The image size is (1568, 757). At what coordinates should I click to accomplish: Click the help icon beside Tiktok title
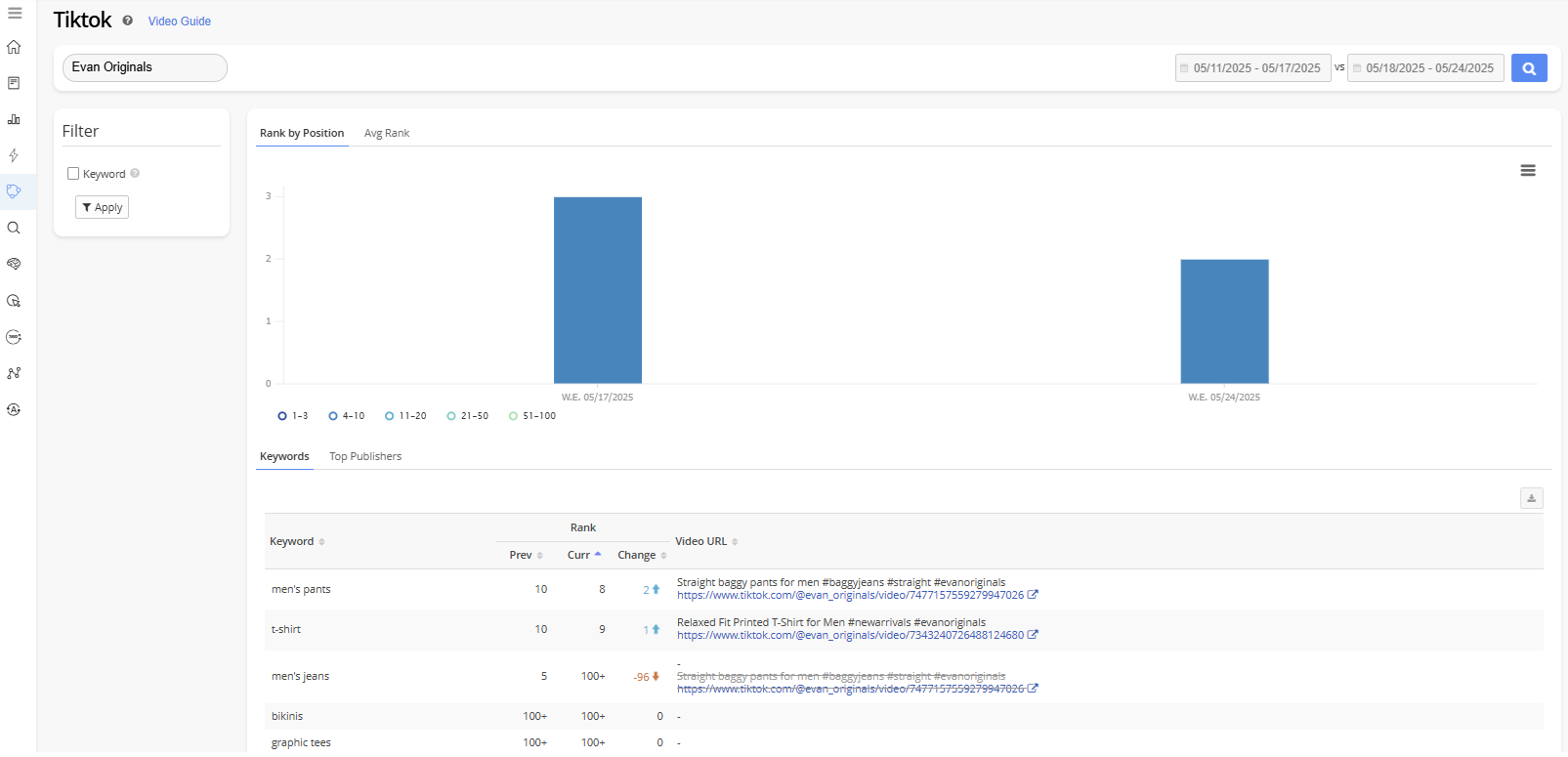coord(128,21)
